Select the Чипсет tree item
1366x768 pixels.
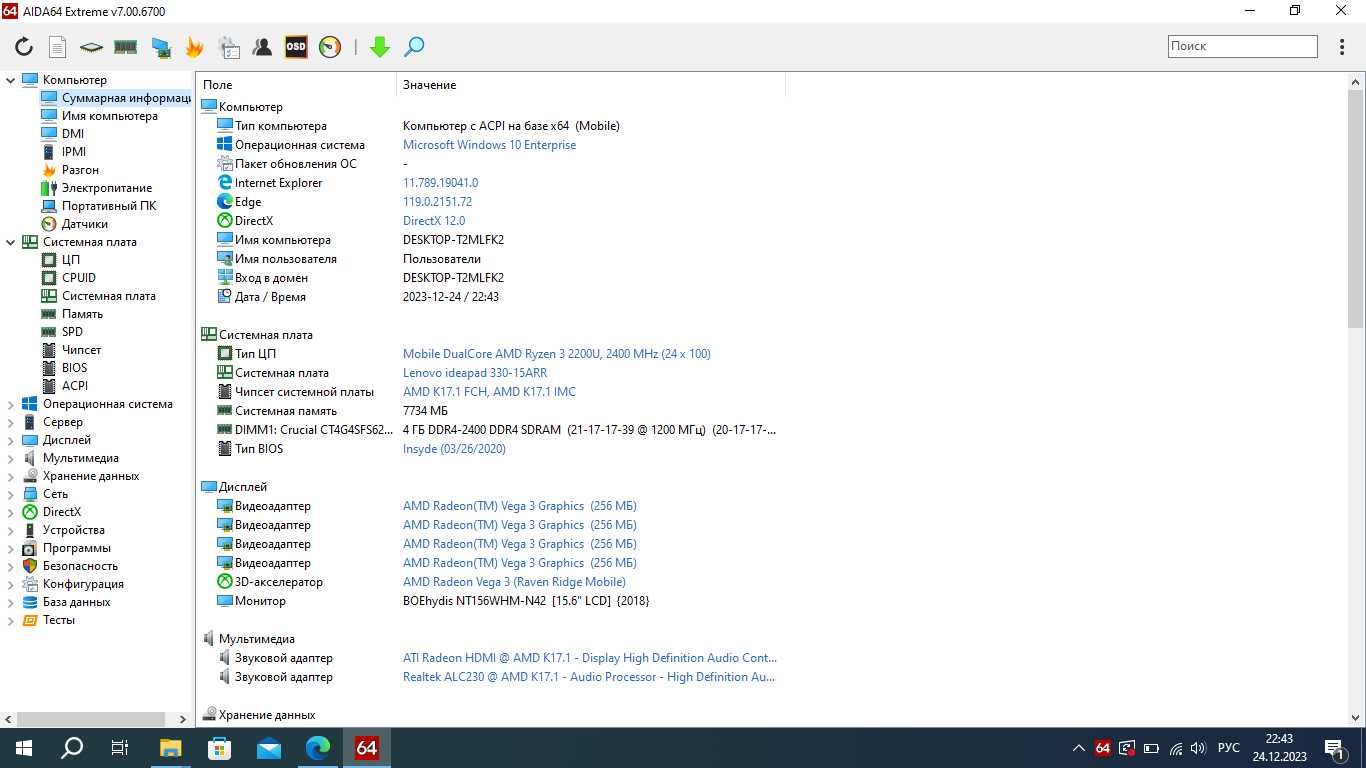tap(70, 350)
